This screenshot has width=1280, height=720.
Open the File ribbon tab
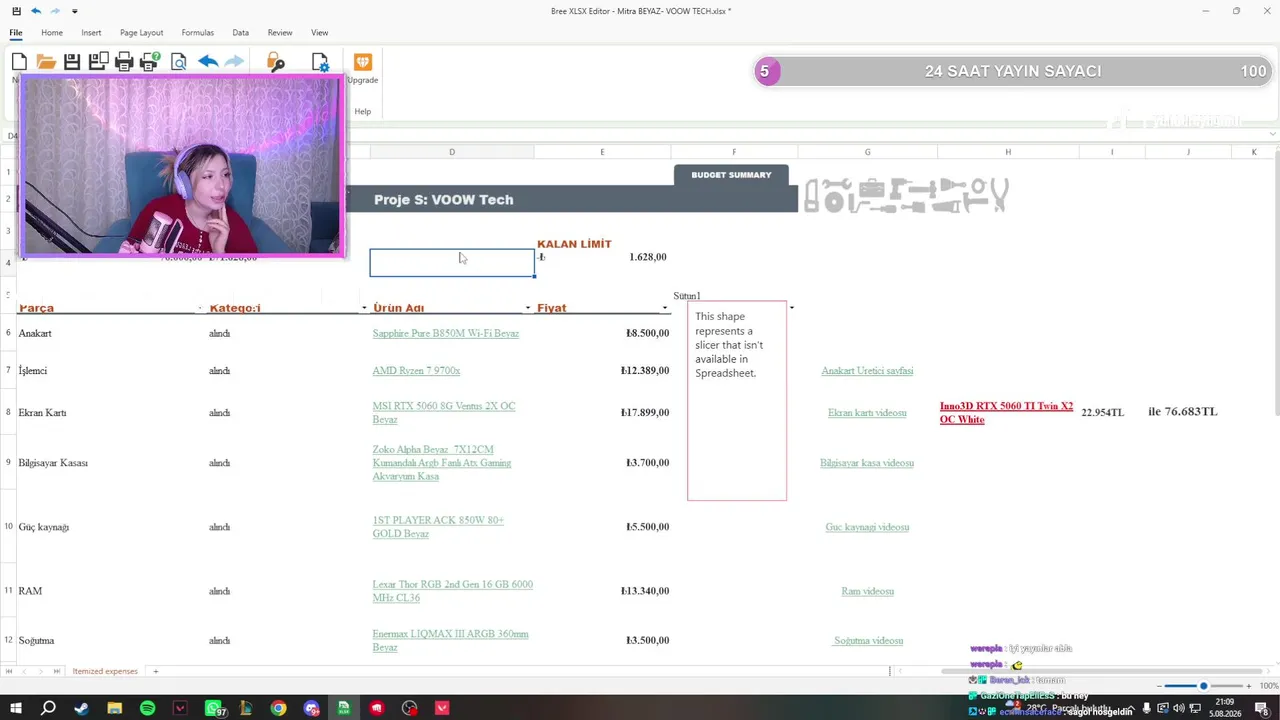tap(16, 33)
